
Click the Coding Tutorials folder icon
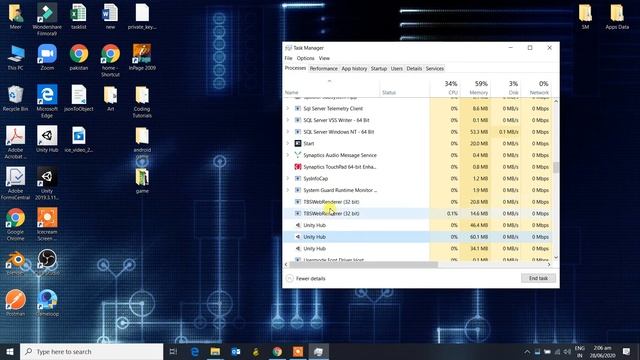[142, 102]
